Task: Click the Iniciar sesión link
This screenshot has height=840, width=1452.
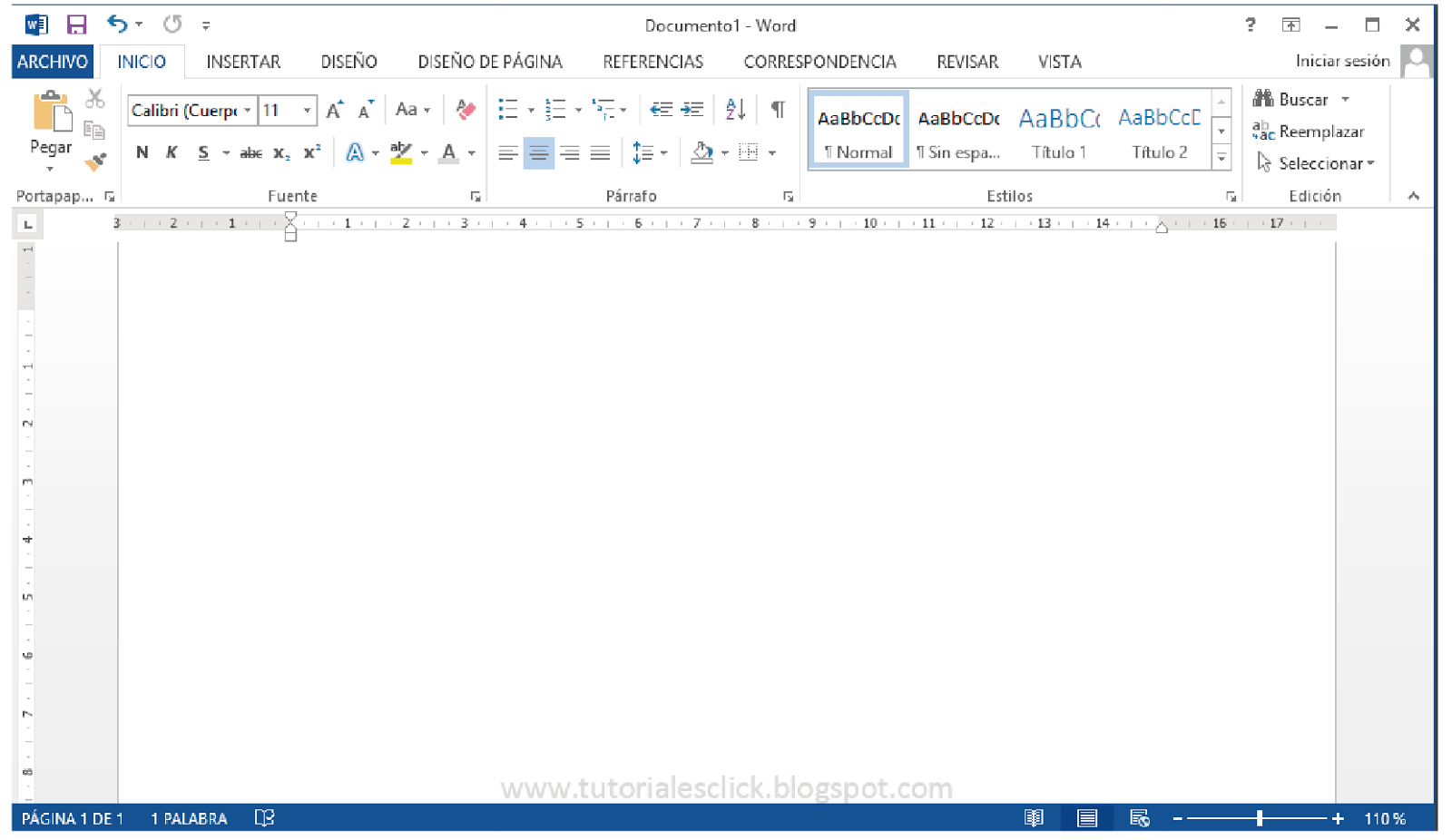Action: coord(1342,61)
